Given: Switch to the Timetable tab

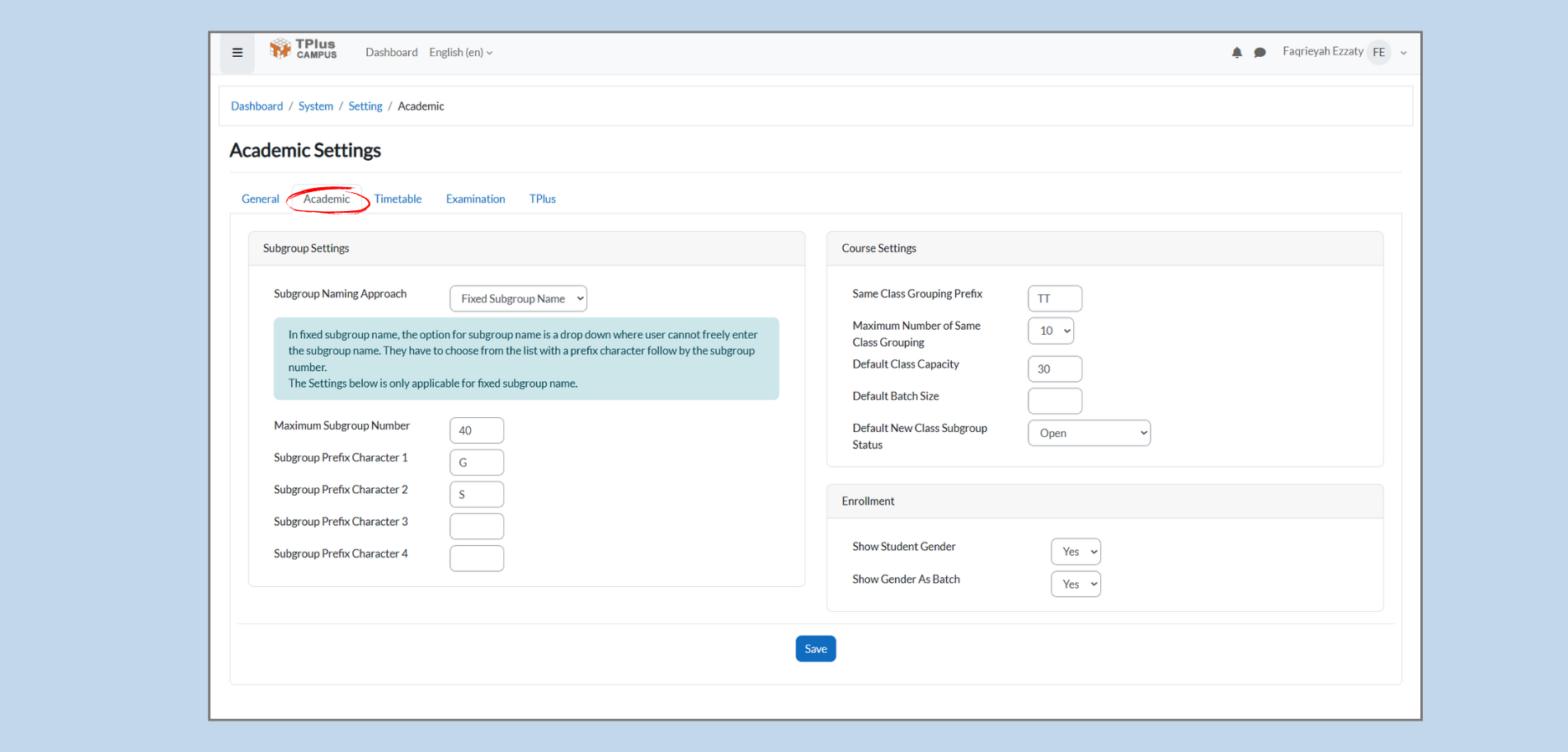Looking at the screenshot, I should click(398, 199).
